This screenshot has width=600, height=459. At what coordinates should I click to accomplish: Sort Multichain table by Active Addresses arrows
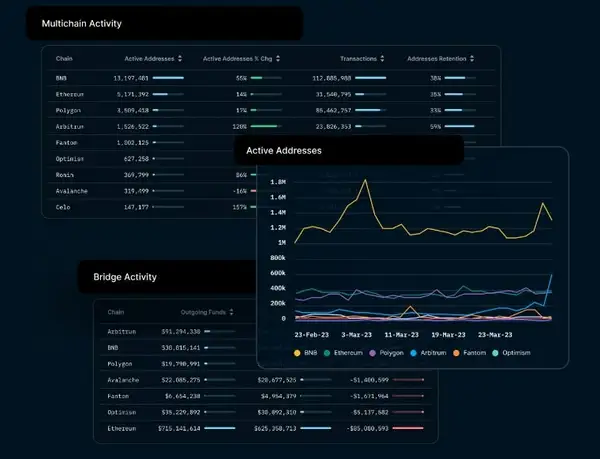(x=180, y=59)
